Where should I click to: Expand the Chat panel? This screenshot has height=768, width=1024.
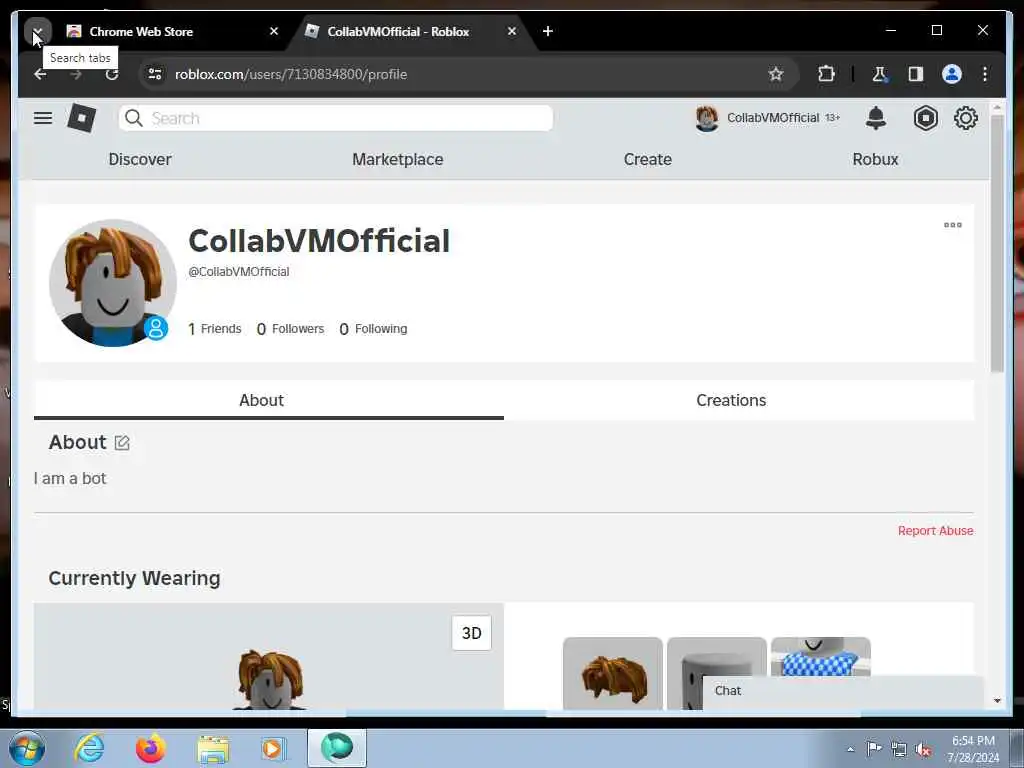pyautogui.click(x=842, y=692)
